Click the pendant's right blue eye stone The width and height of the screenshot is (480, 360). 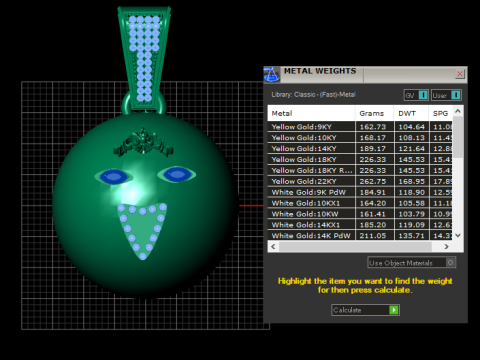[177, 174]
